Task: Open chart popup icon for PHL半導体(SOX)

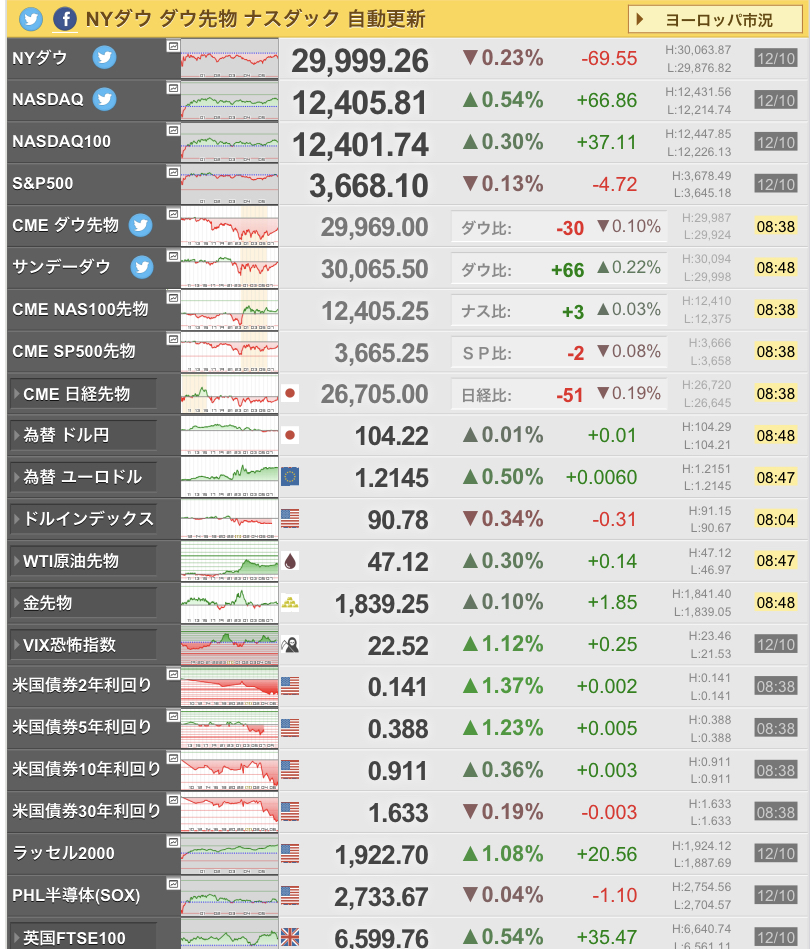Action: point(173,884)
